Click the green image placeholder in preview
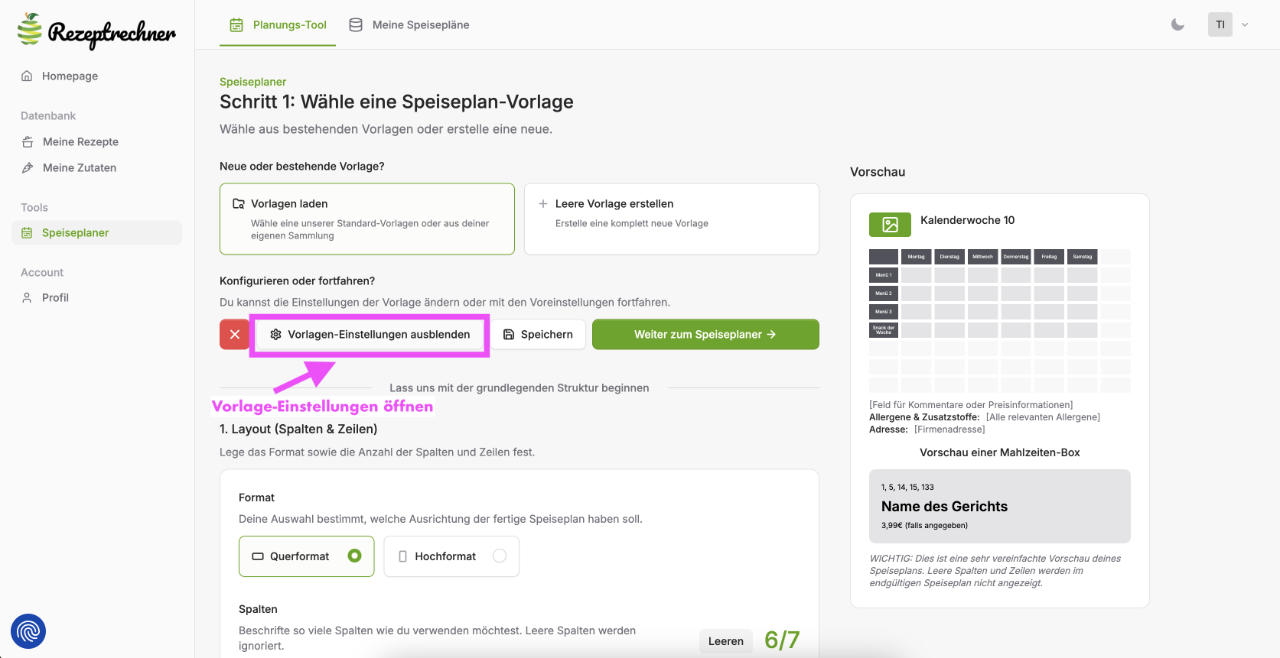The width and height of the screenshot is (1280, 658). (889, 225)
